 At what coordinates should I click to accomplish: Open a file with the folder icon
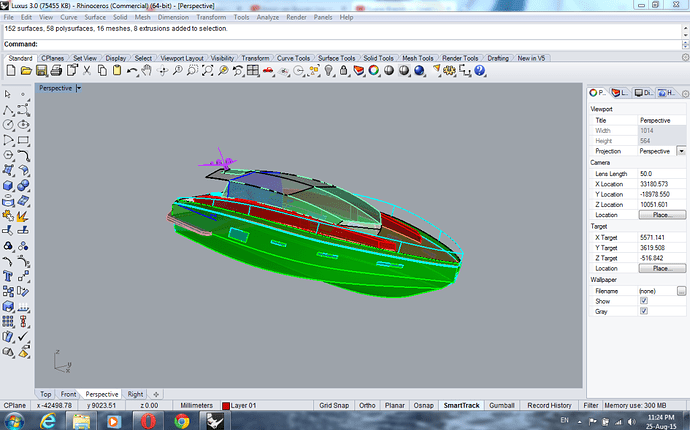coord(28,70)
